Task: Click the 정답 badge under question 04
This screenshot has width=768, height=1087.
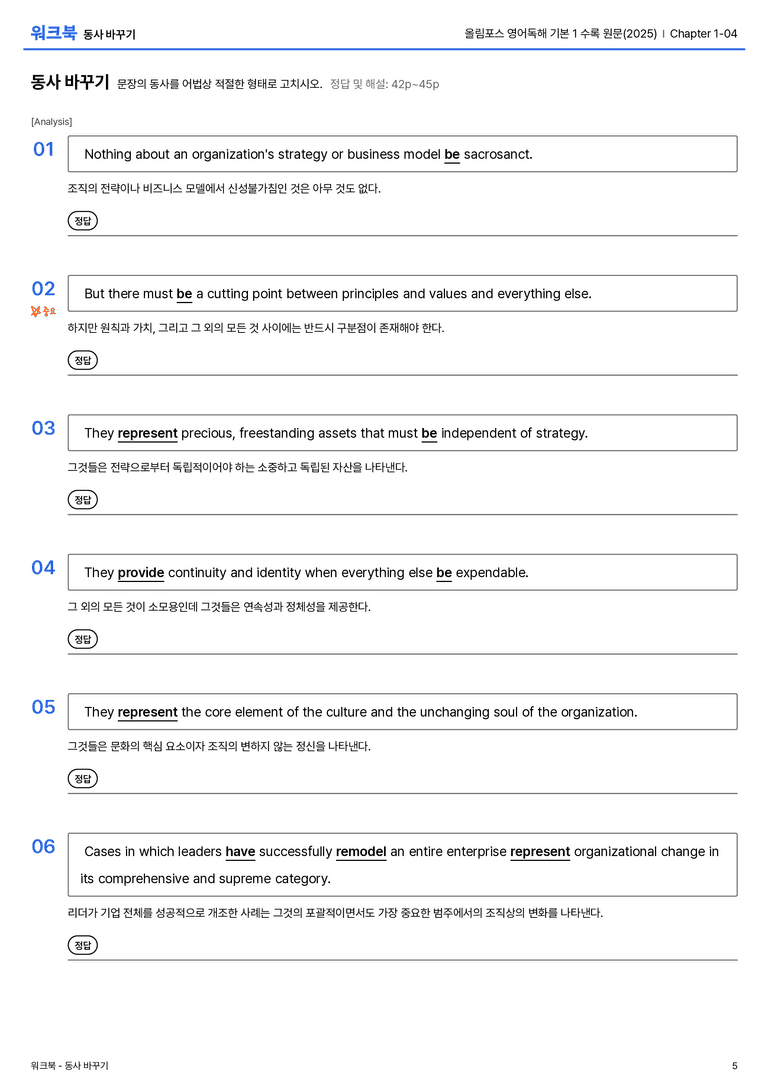Action: tap(82, 638)
